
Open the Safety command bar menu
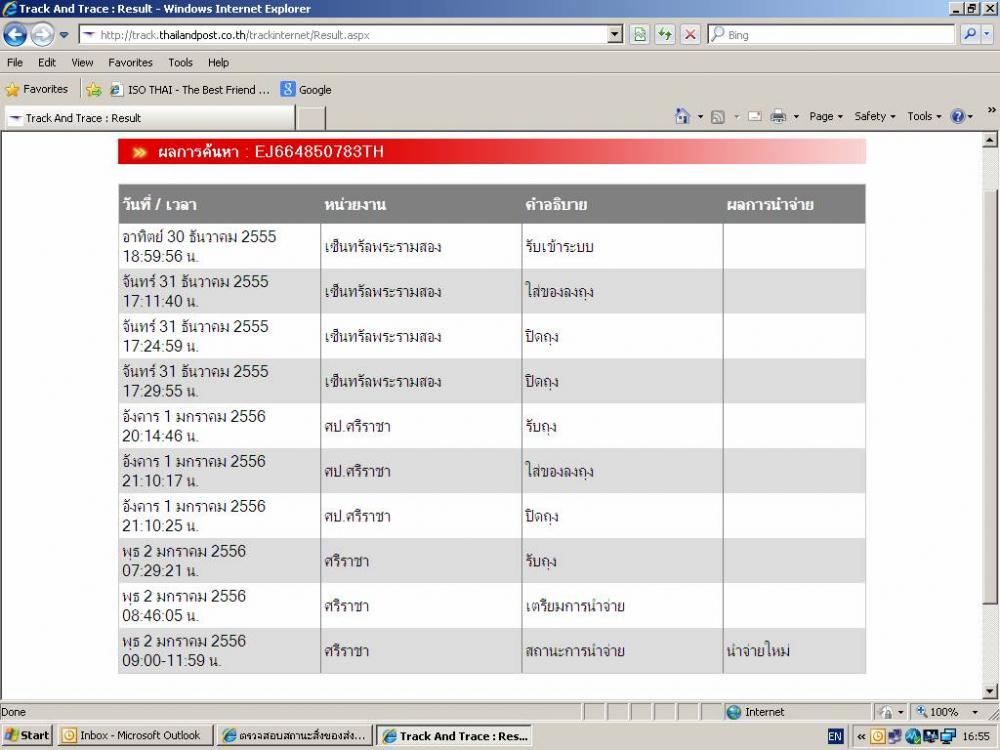pos(875,116)
